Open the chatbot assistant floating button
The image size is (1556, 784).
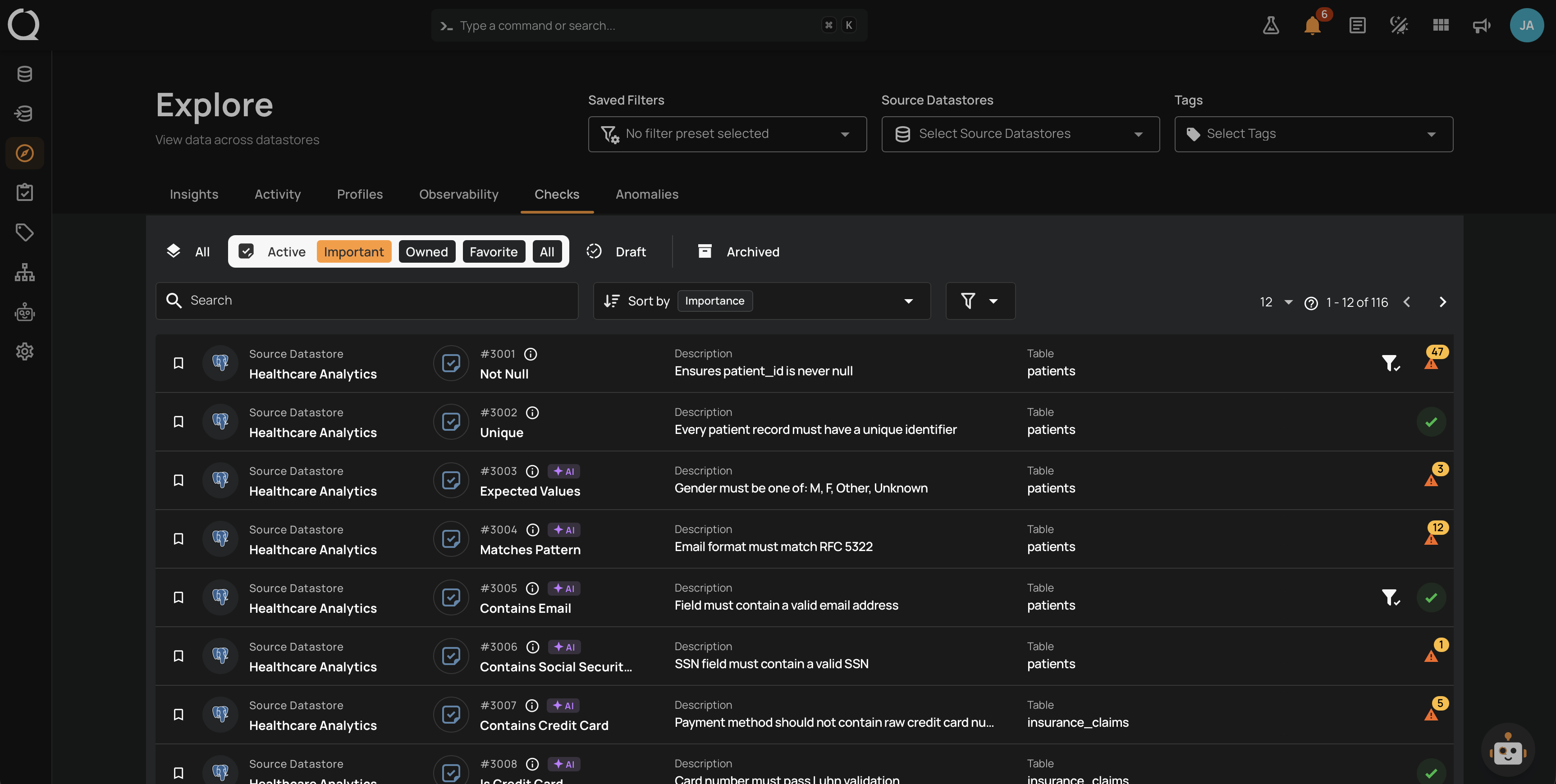point(1508,750)
